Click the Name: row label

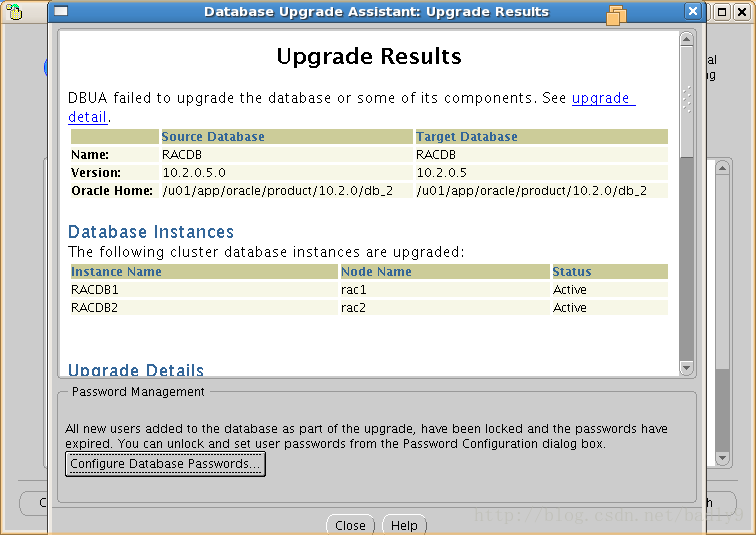[x=90, y=155]
